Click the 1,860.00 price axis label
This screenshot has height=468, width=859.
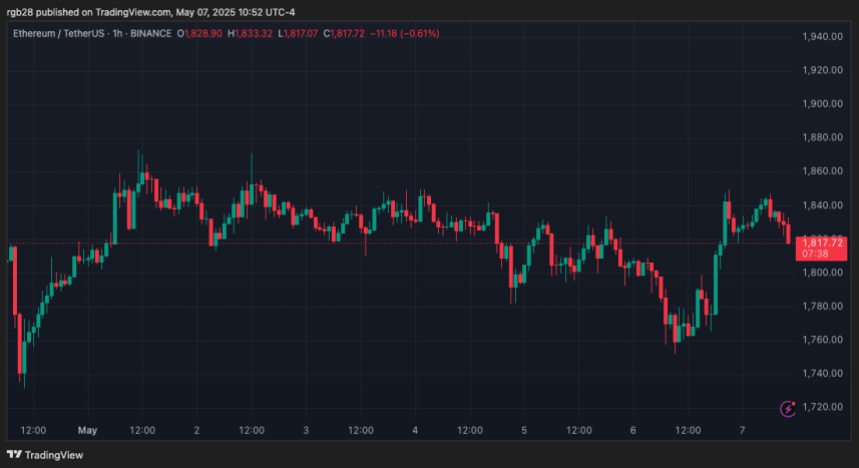pos(823,171)
